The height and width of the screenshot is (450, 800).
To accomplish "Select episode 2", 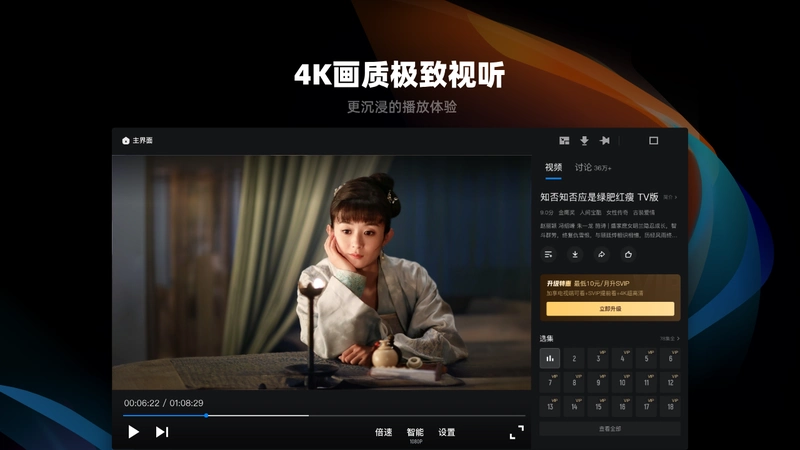I will 574,358.
